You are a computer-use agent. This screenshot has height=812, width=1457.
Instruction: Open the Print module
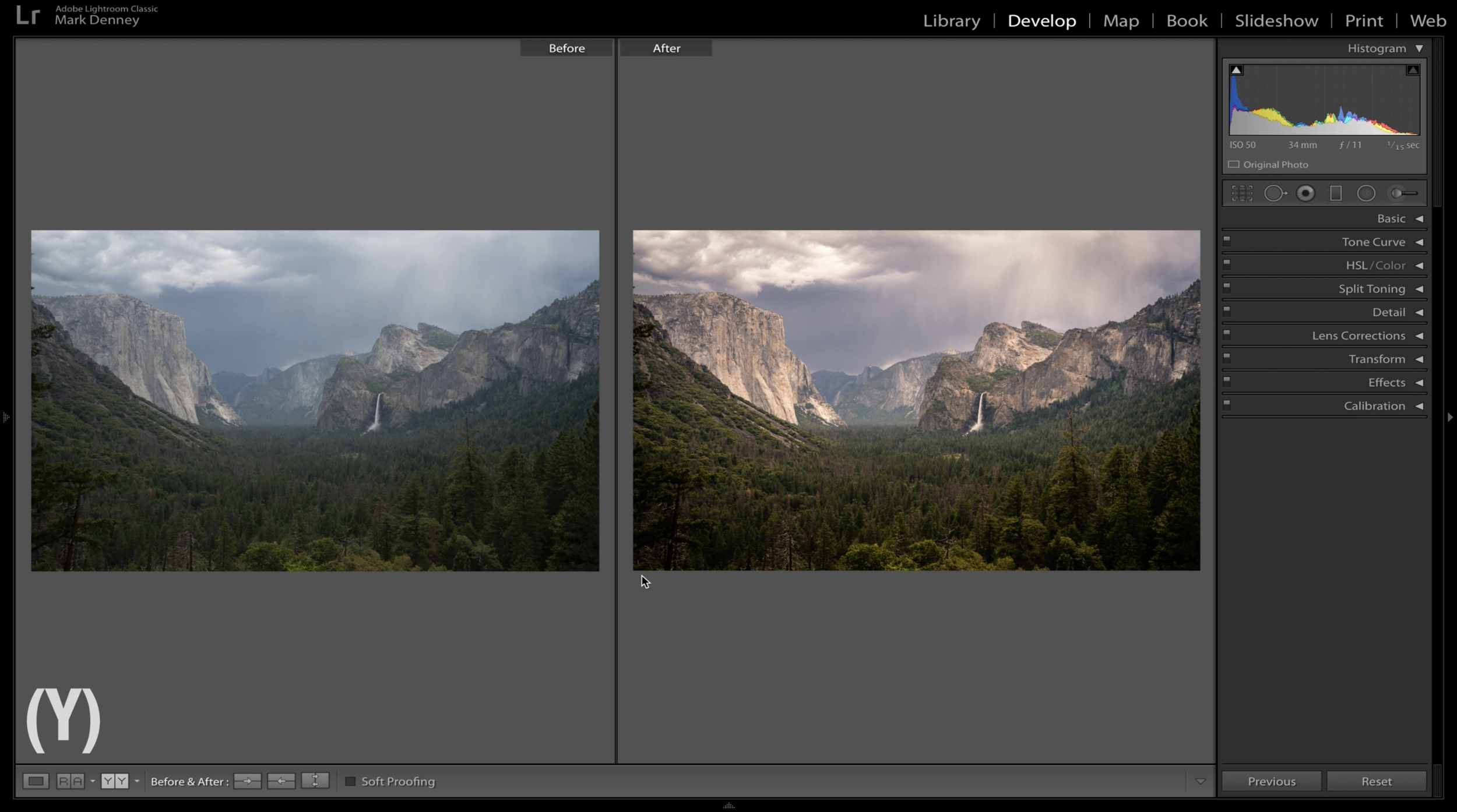pyautogui.click(x=1364, y=21)
